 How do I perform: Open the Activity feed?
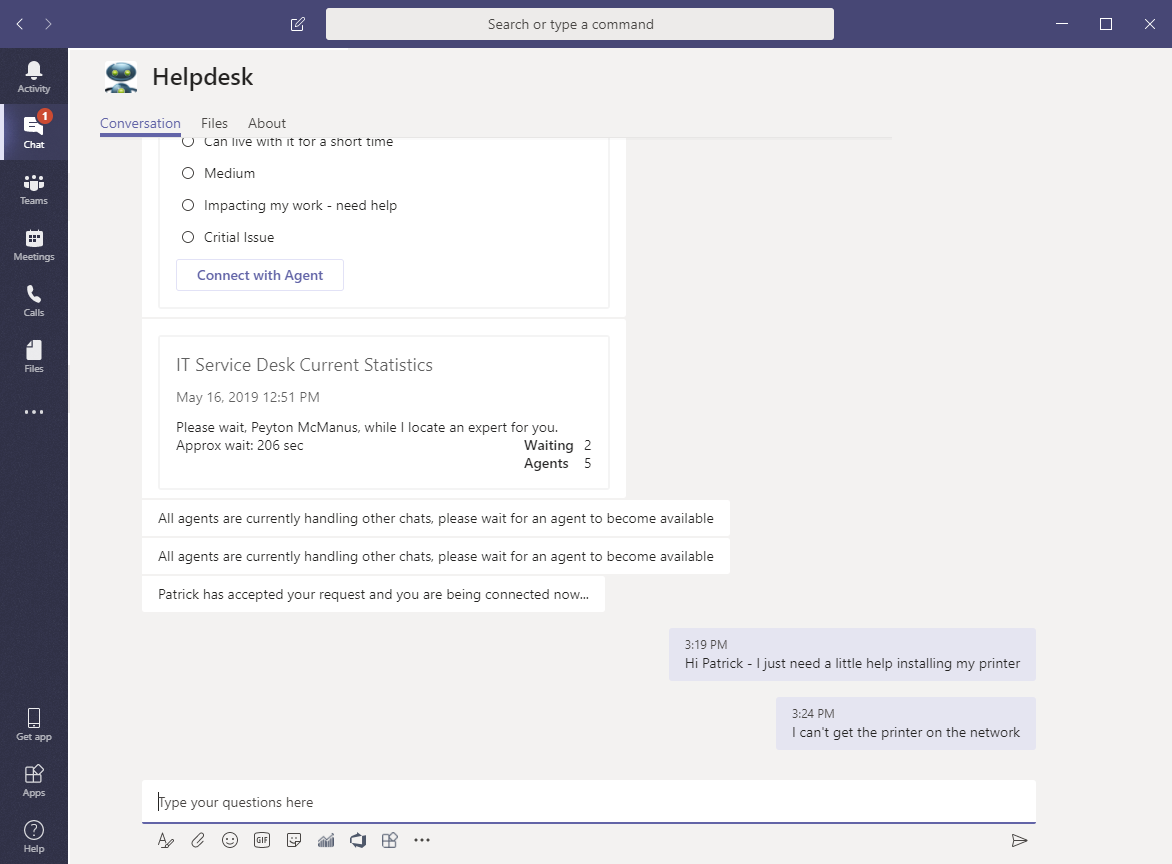pos(34,77)
